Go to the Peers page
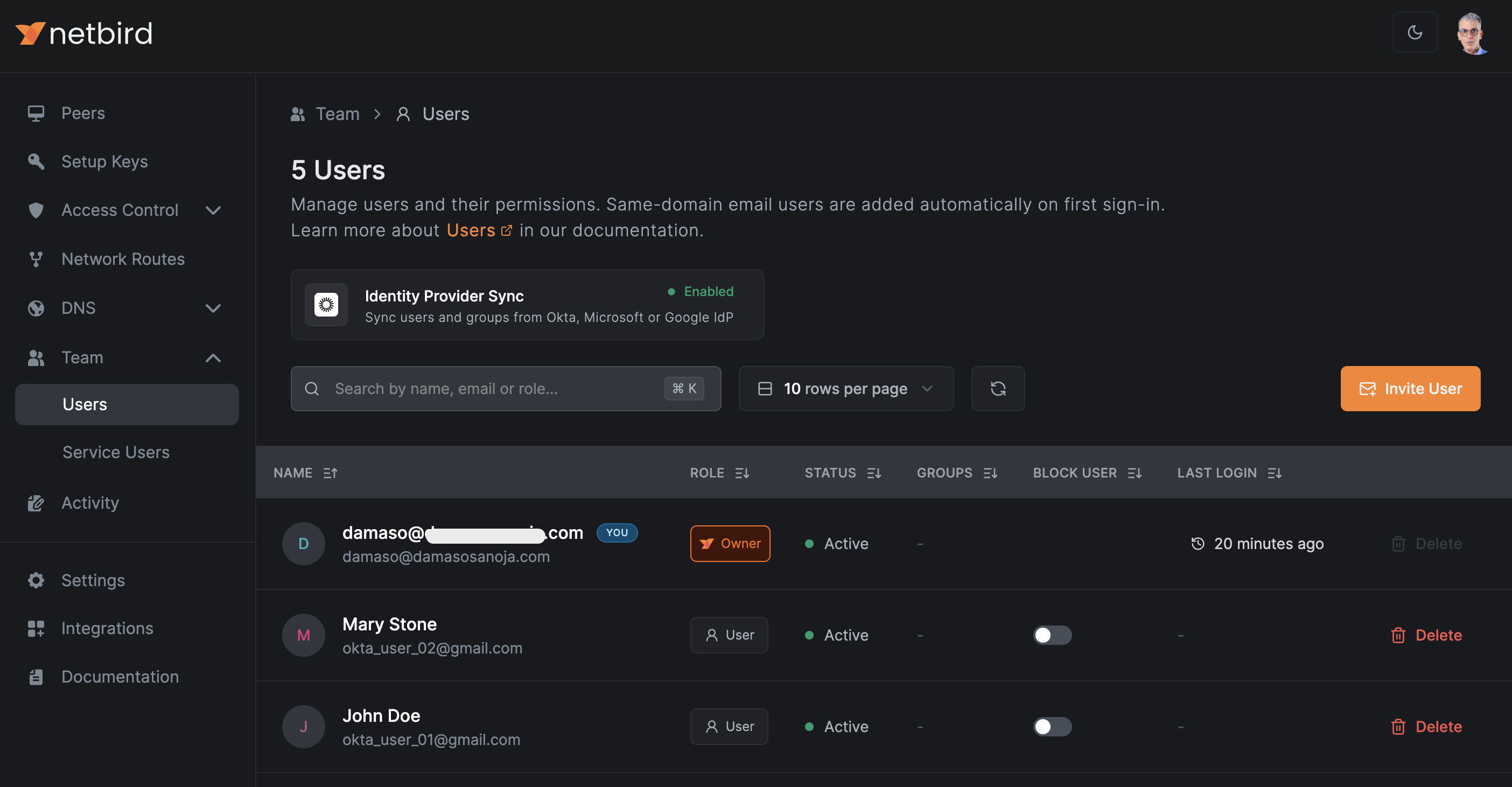 [x=83, y=113]
